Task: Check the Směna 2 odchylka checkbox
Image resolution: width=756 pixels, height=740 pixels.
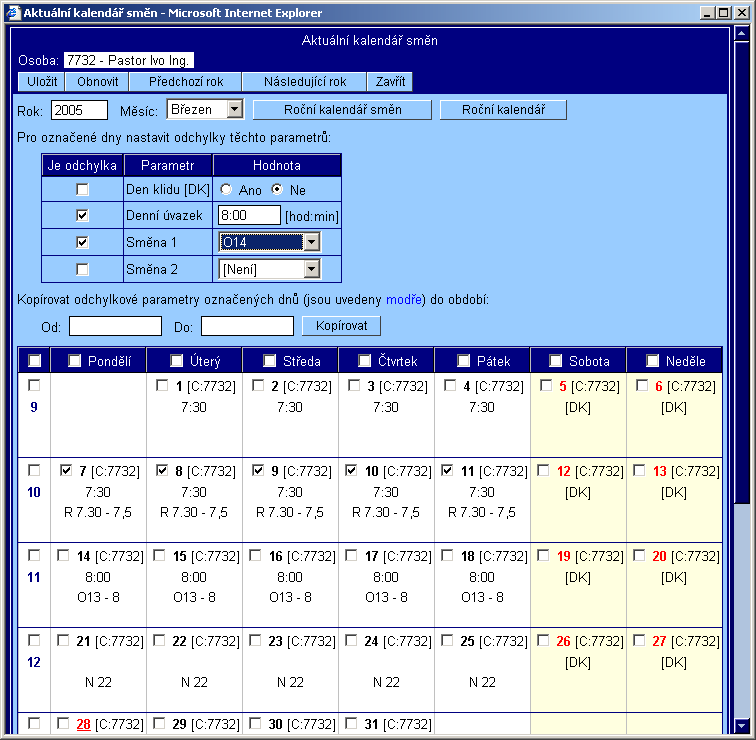Action: 82,269
